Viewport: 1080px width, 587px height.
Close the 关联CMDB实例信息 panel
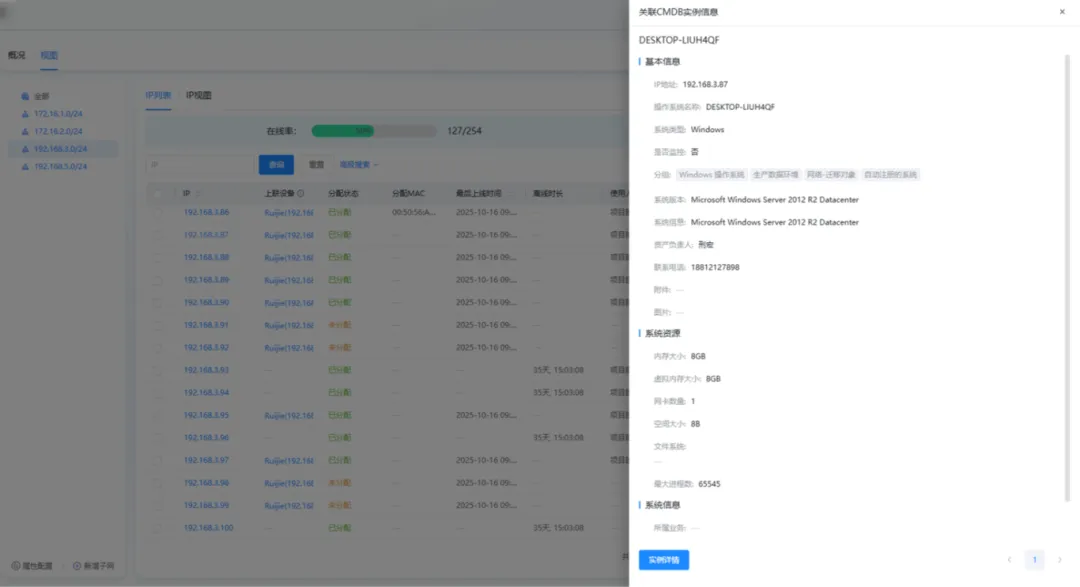(1061, 12)
